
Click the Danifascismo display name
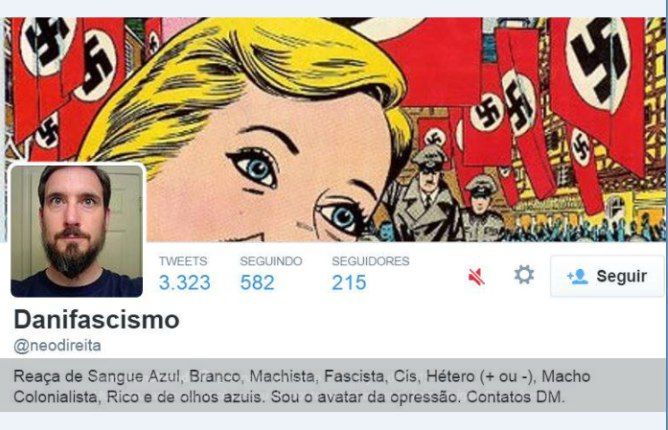97,320
